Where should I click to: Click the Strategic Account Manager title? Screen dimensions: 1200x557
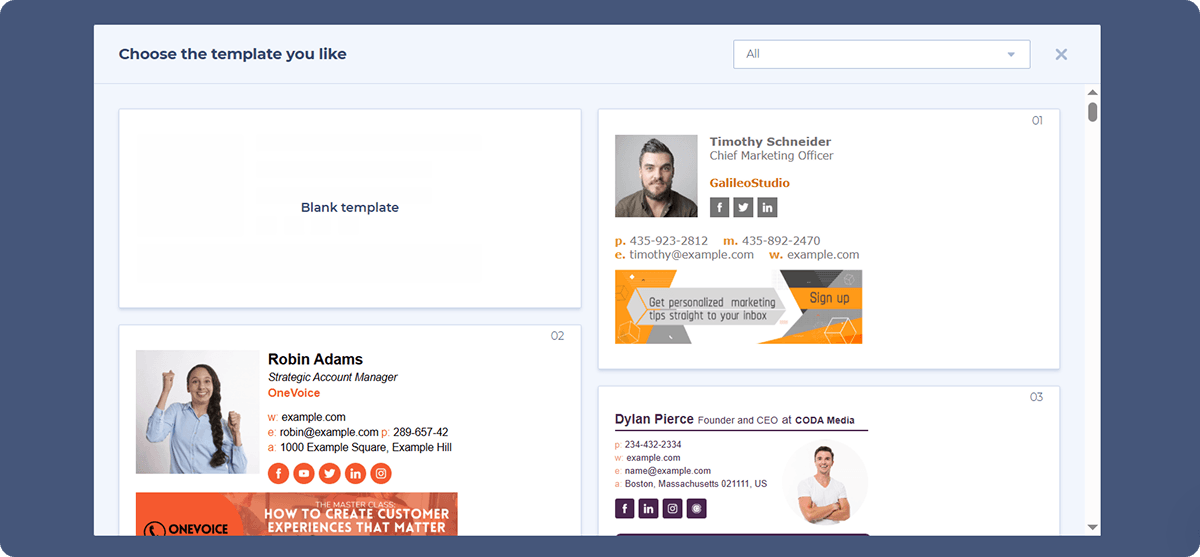pyautogui.click(x=333, y=378)
